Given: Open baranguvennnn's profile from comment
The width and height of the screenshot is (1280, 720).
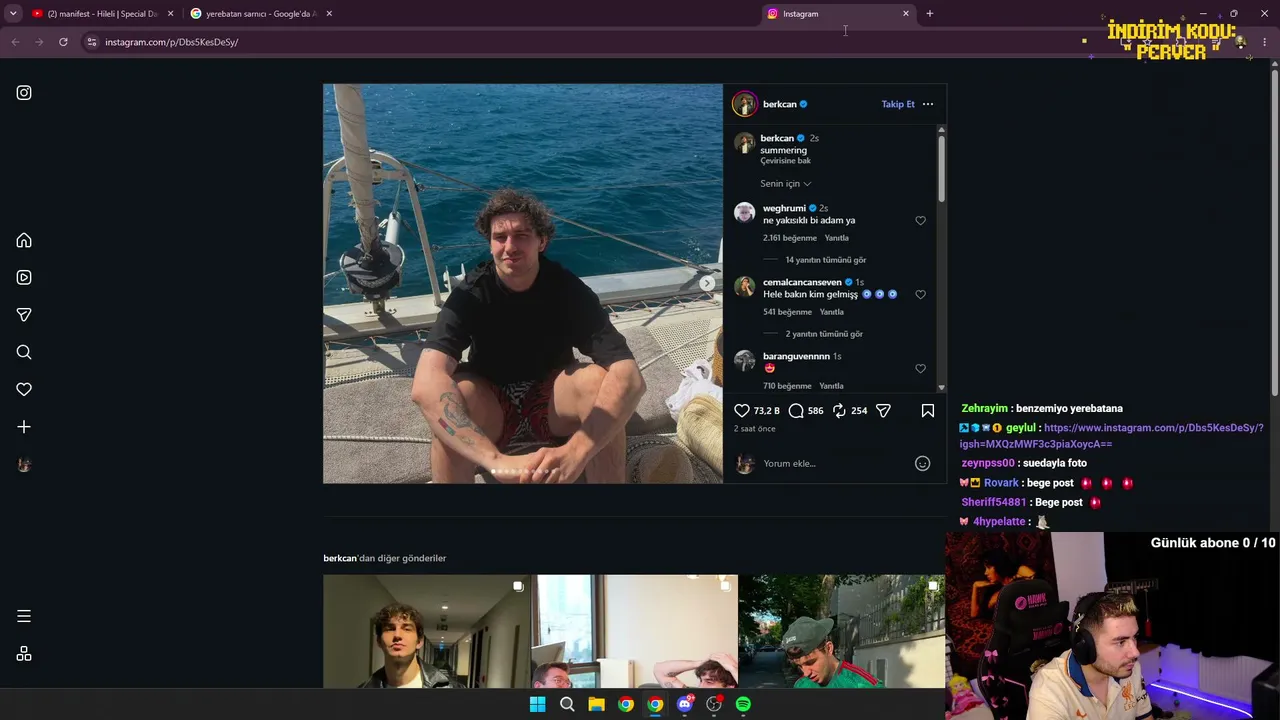Looking at the screenshot, I should (x=796, y=356).
